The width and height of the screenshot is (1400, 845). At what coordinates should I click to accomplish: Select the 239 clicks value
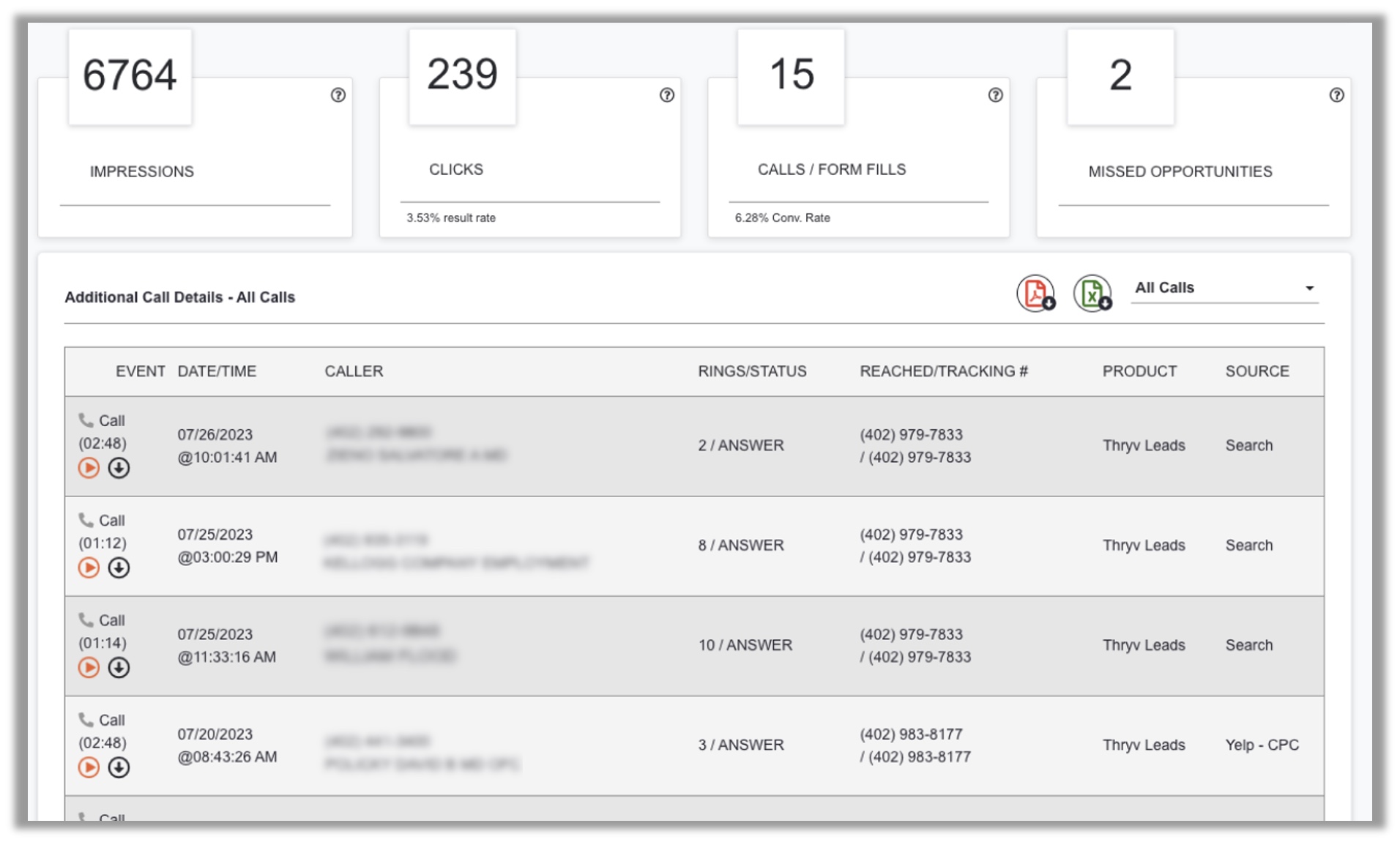pos(462,74)
